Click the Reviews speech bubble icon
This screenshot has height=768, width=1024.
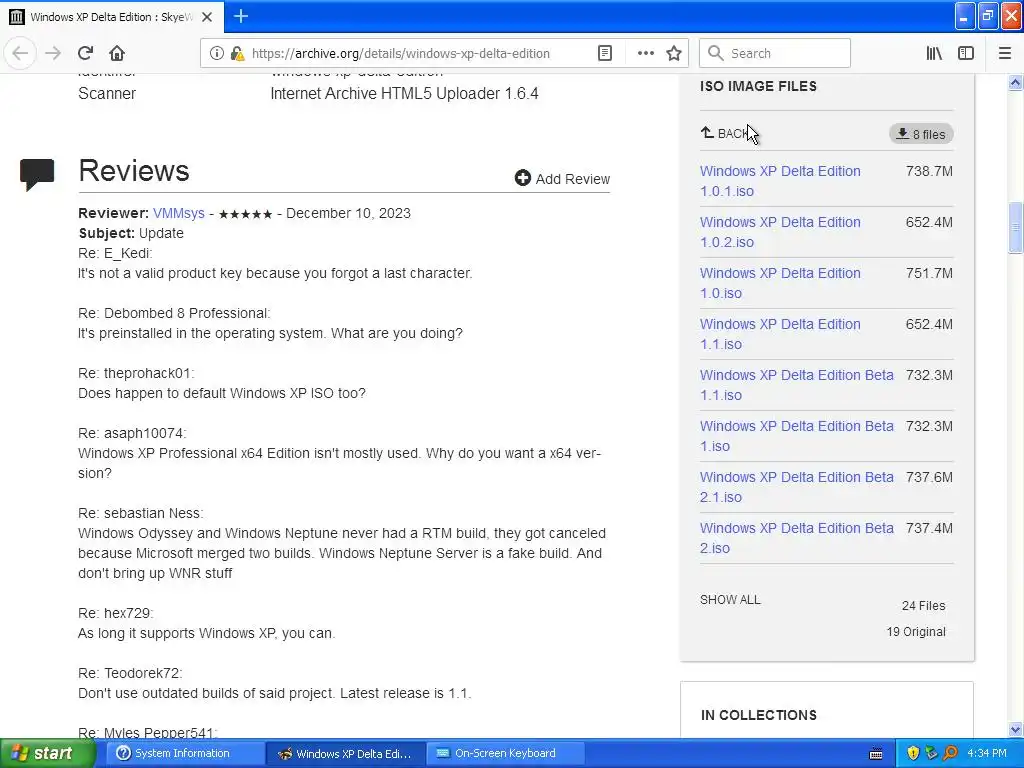pos(37,174)
